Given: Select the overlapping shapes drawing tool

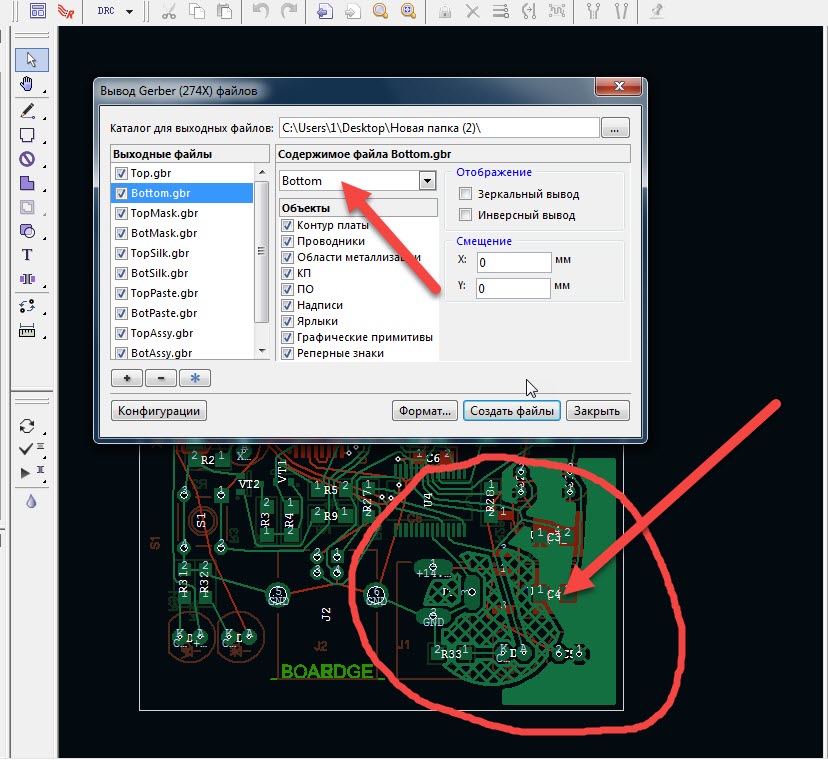Looking at the screenshot, I should (27, 231).
